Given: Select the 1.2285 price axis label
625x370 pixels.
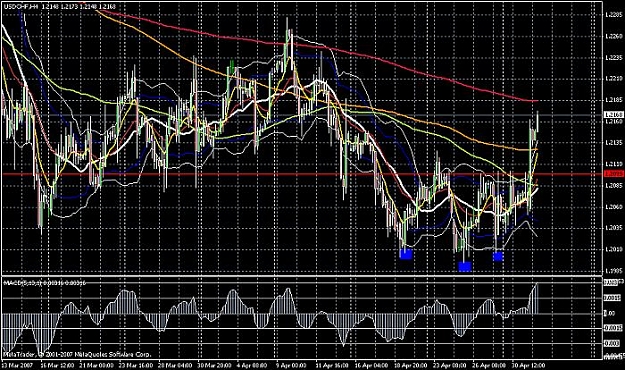Looking at the screenshot, I should tap(614, 15).
